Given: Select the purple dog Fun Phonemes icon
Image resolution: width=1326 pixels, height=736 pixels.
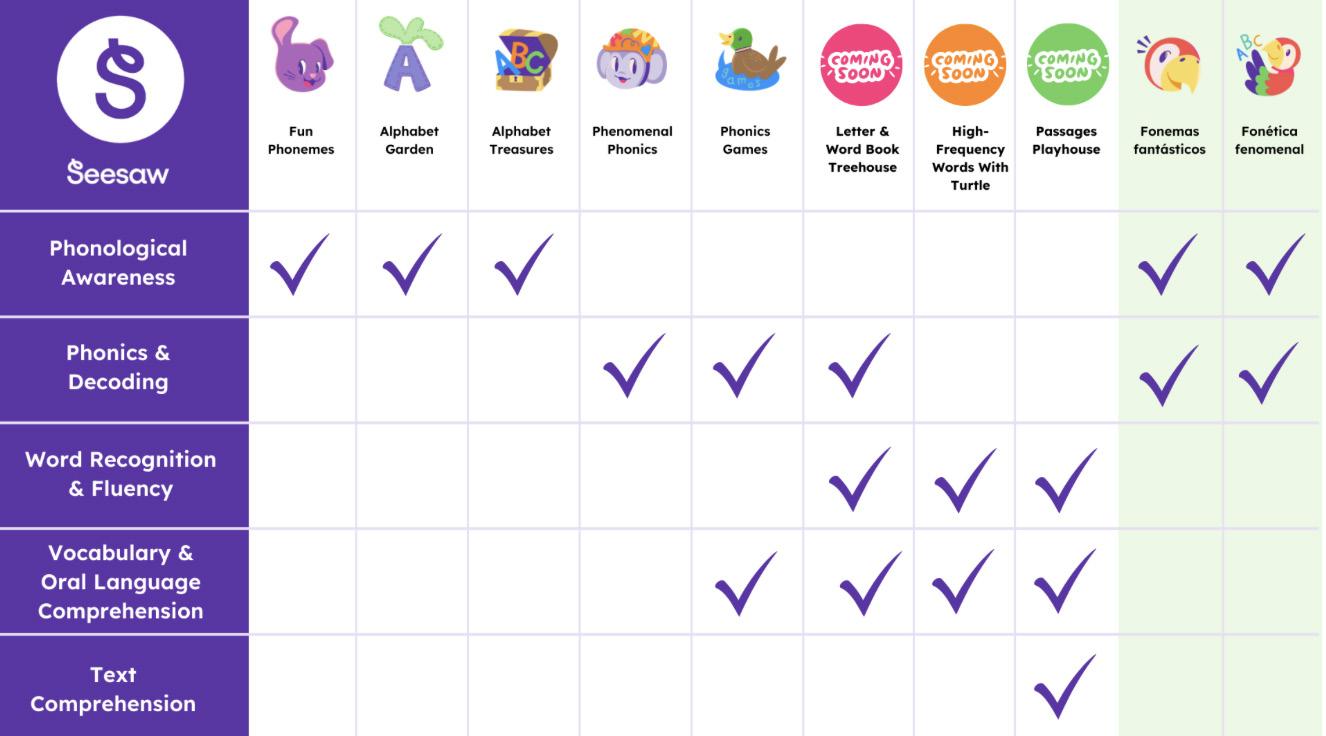Looking at the screenshot, I should [300, 55].
